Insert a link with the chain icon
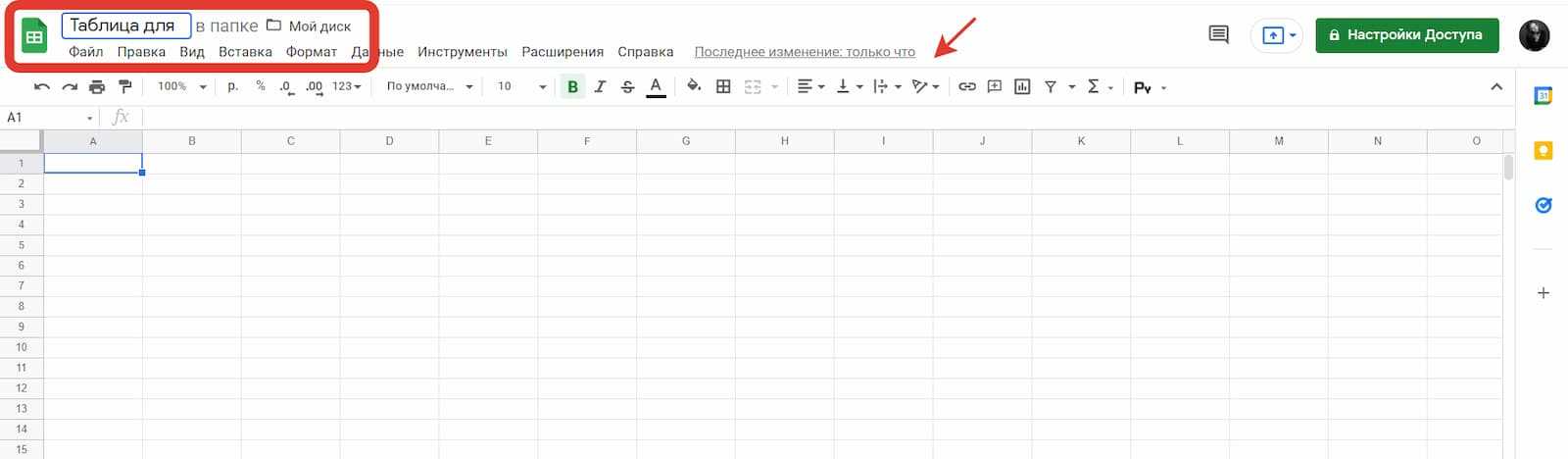This screenshot has height=459, width=1568. 966,87
